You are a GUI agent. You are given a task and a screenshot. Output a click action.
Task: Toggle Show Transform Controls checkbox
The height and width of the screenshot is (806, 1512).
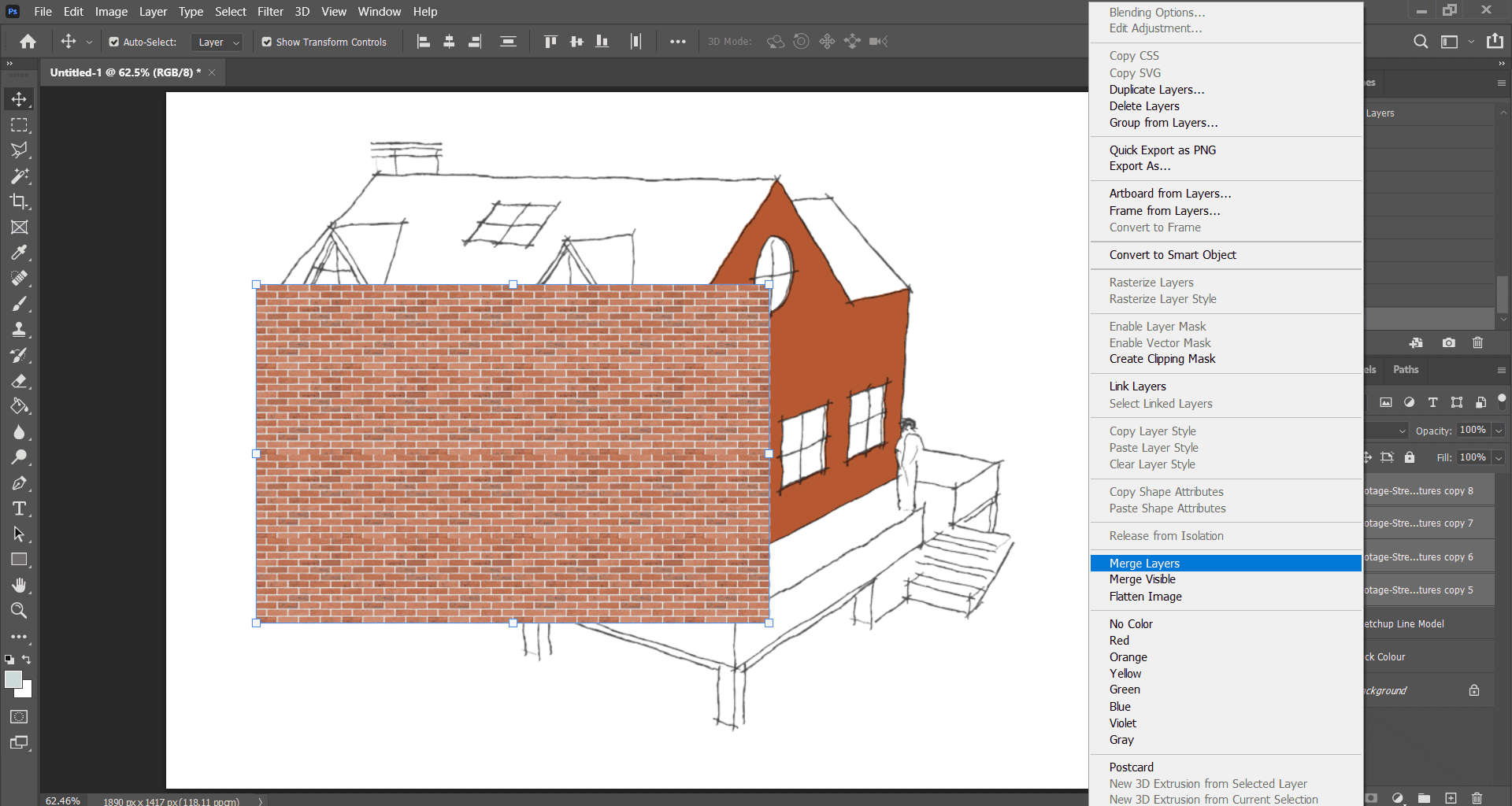pyautogui.click(x=267, y=43)
